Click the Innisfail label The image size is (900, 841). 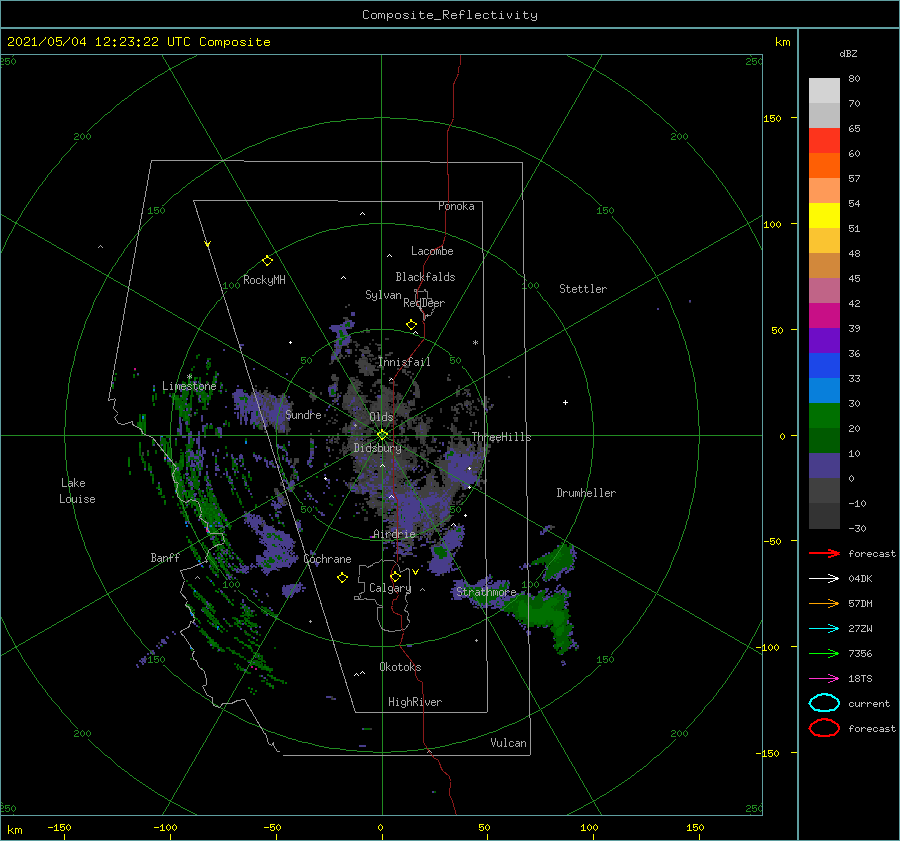pos(404,362)
